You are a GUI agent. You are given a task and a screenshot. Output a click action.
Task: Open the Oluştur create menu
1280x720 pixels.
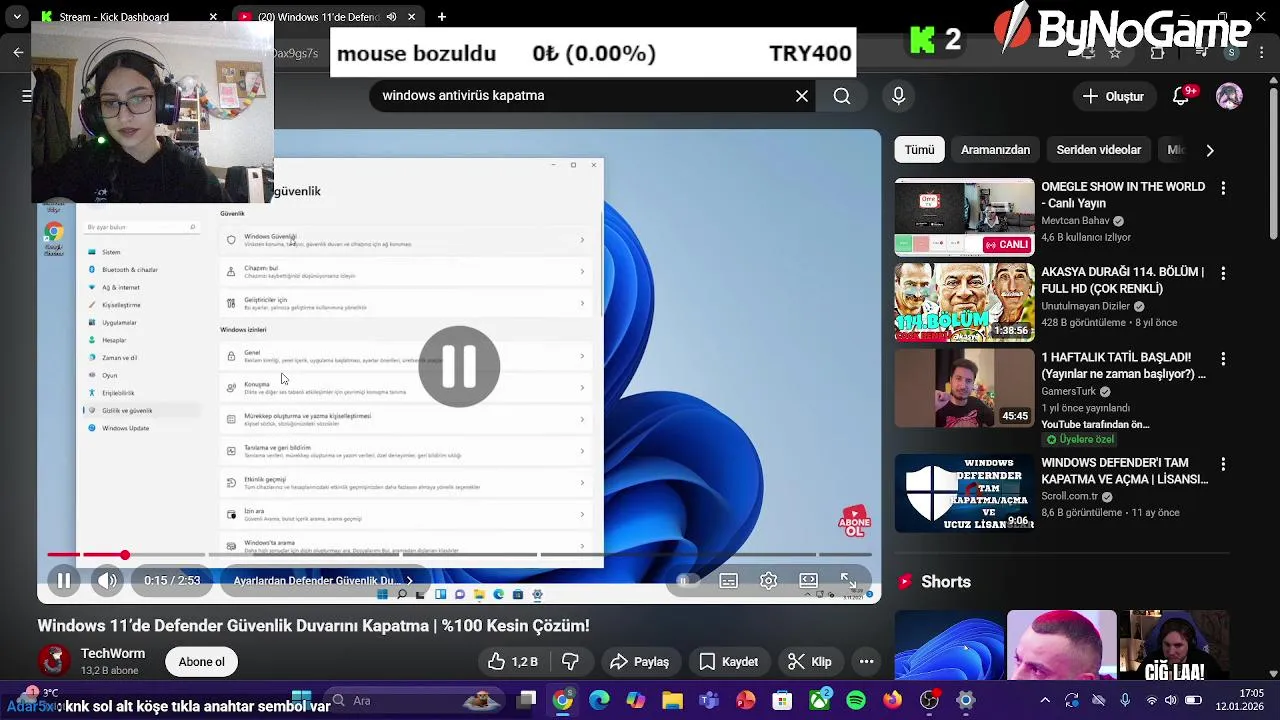(x=1113, y=96)
